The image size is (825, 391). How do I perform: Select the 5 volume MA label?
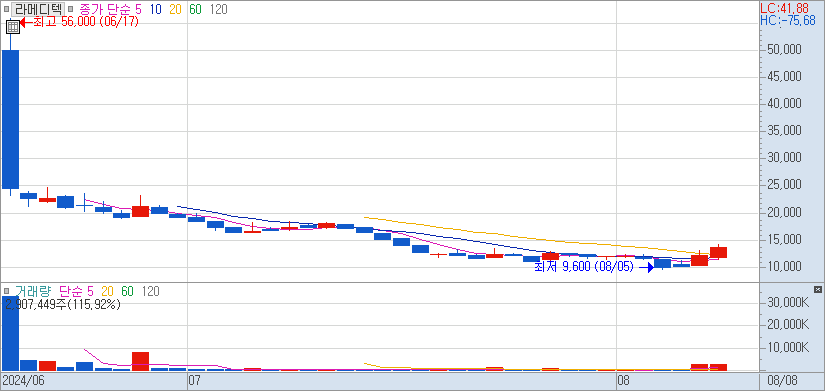[x=90, y=291]
